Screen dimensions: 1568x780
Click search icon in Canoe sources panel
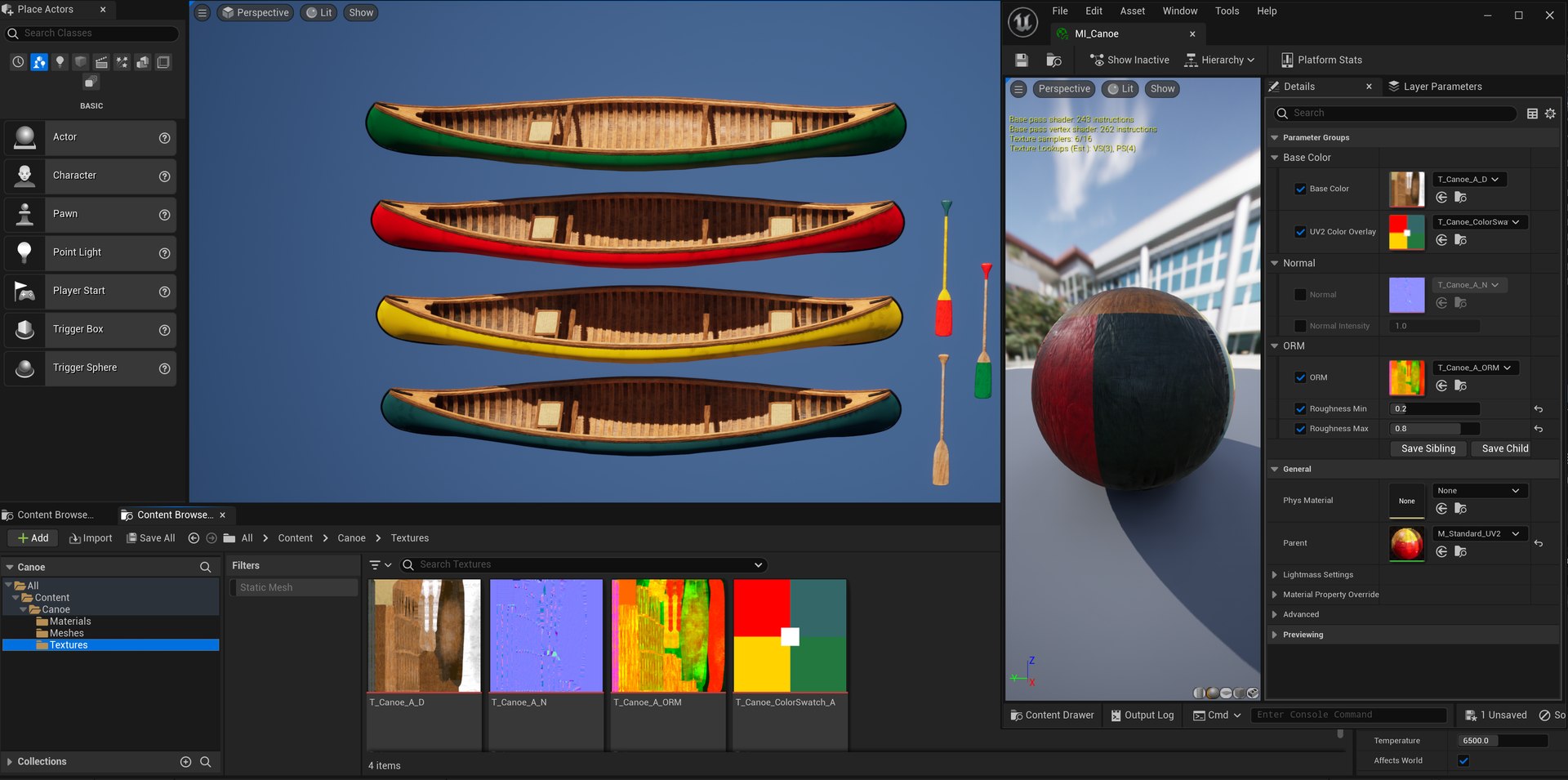[205, 567]
